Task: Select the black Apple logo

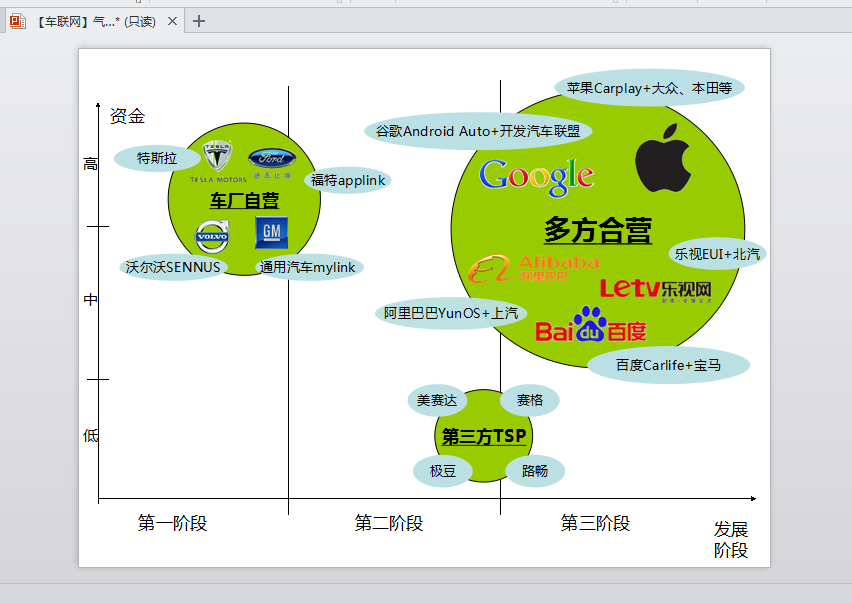Action: click(663, 158)
